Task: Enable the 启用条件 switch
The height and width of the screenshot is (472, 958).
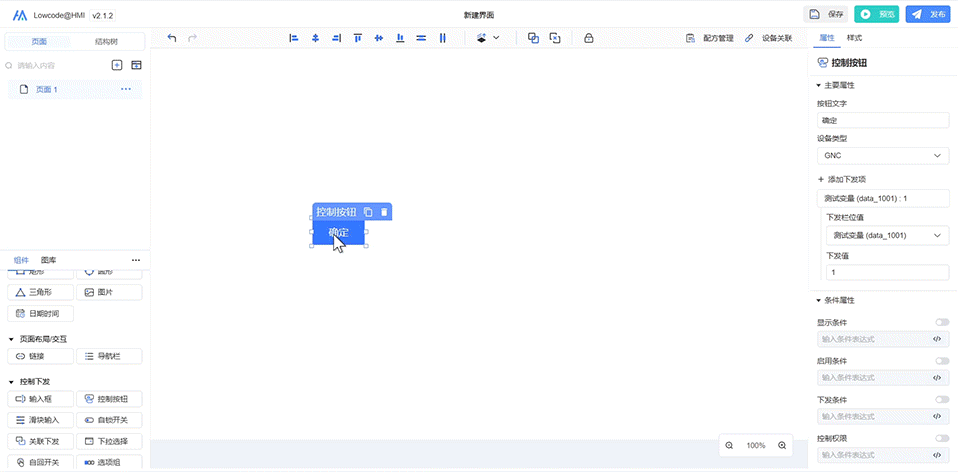Action: click(x=941, y=361)
